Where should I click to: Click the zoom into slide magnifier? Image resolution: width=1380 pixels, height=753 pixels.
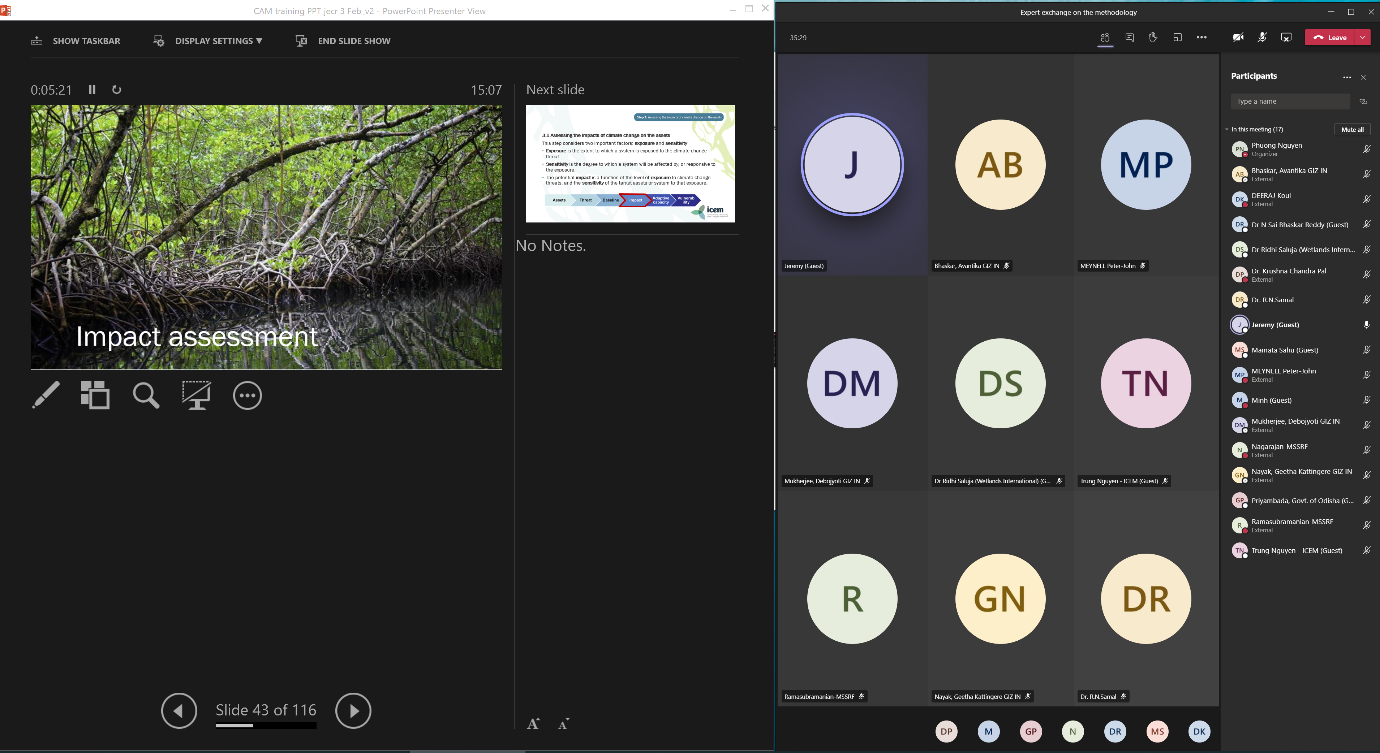(x=146, y=396)
